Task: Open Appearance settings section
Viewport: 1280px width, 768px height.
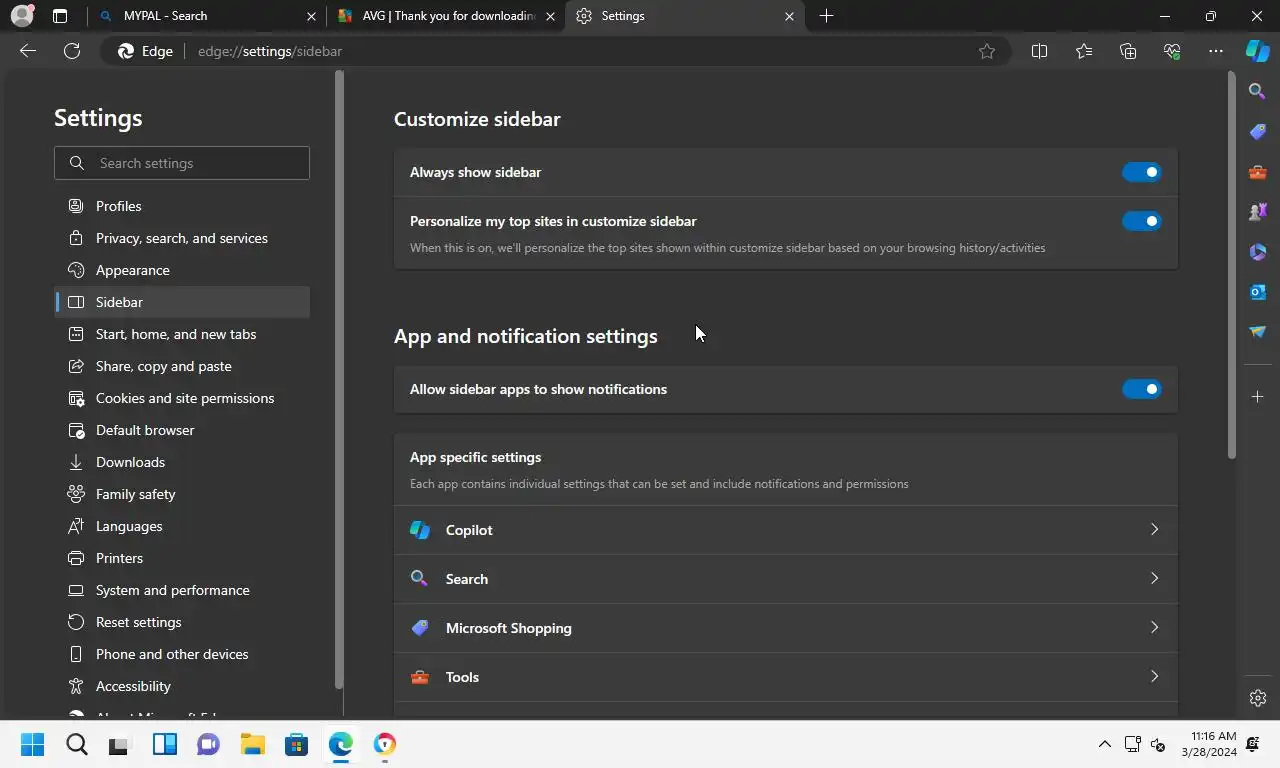Action: point(182,270)
